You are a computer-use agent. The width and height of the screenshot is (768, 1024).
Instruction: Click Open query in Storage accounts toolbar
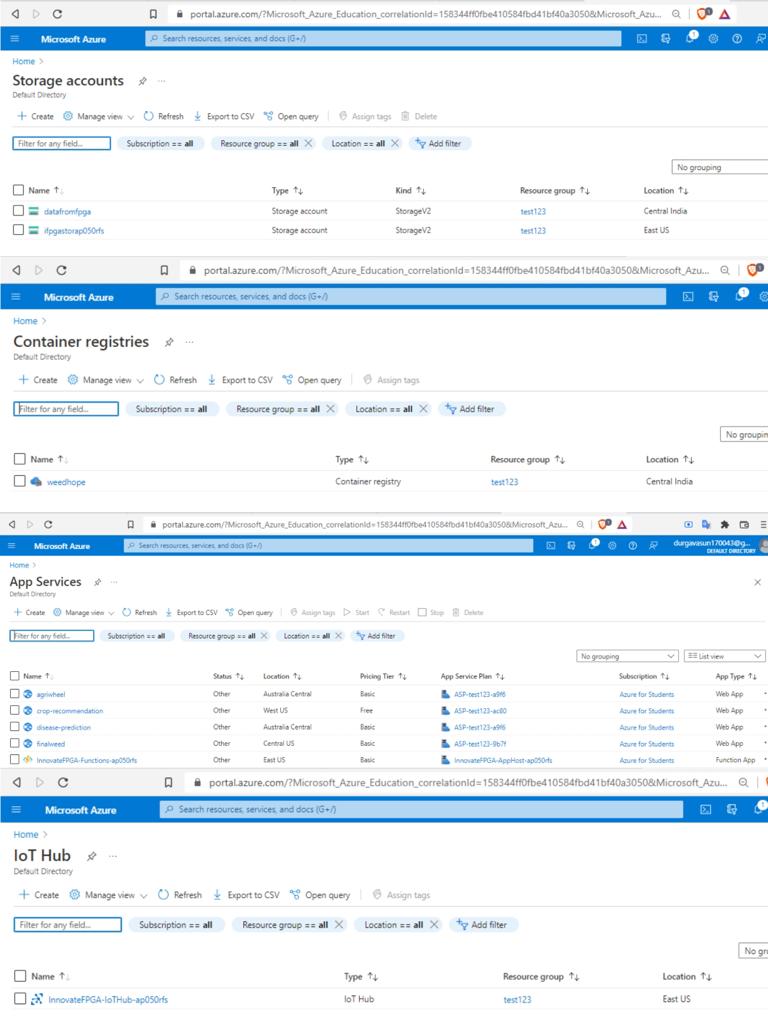[x=291, y=116]
